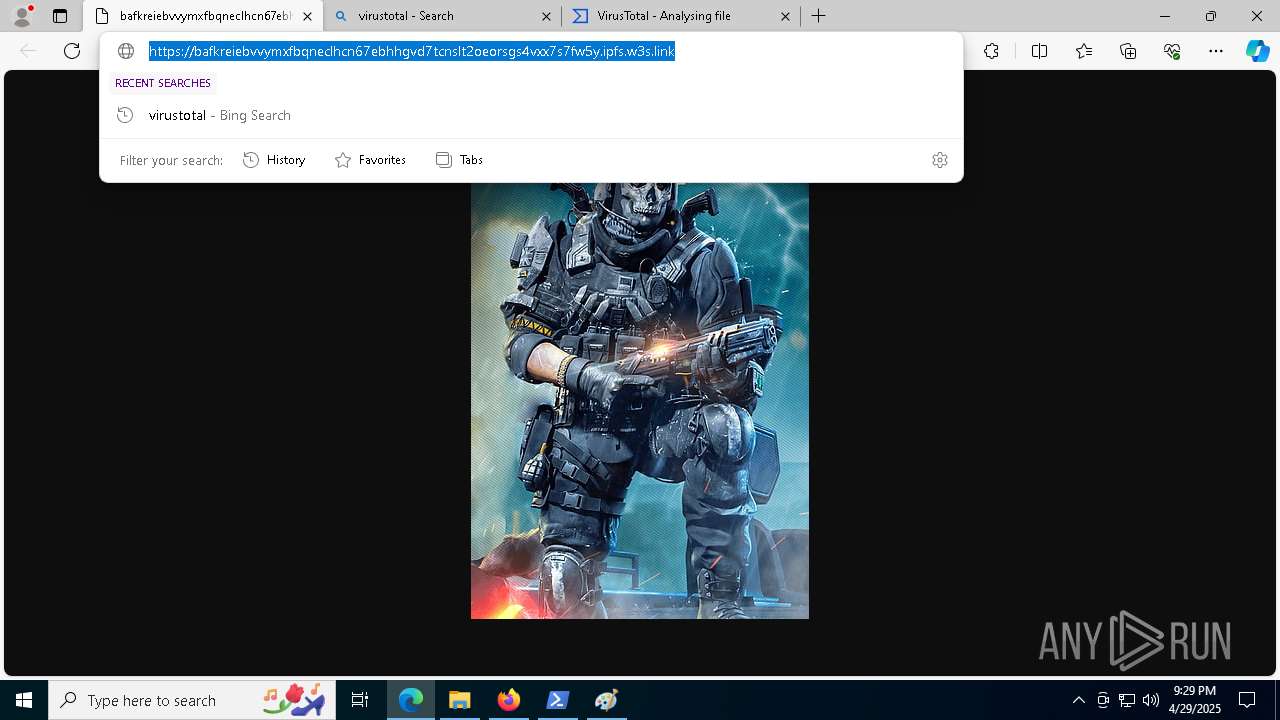Click the globe icon in address bar
1280x720 pixels.
pyautogui.click(x=126, y=51)
